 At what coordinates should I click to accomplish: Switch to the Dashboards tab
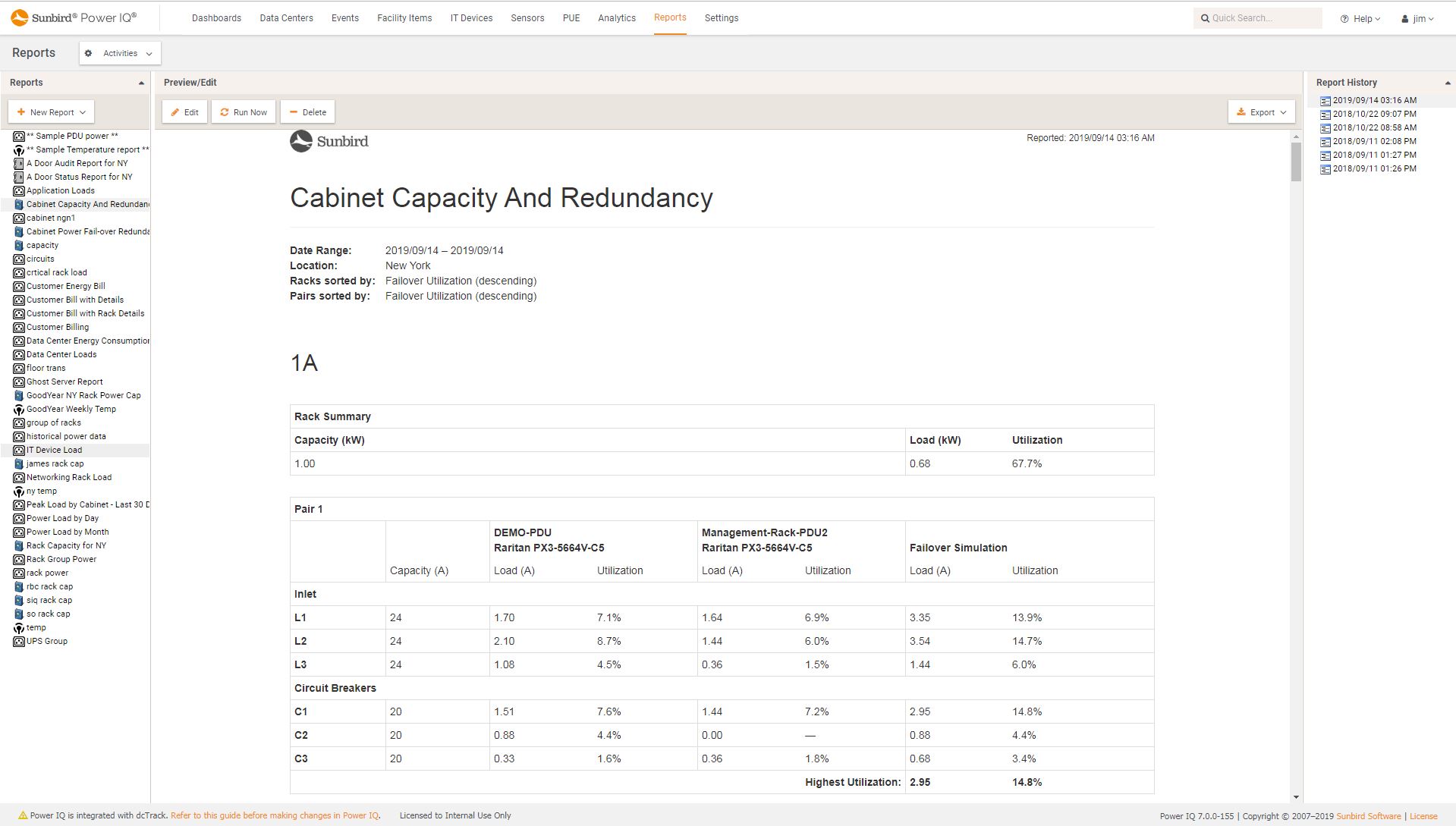tap(216, 17)
